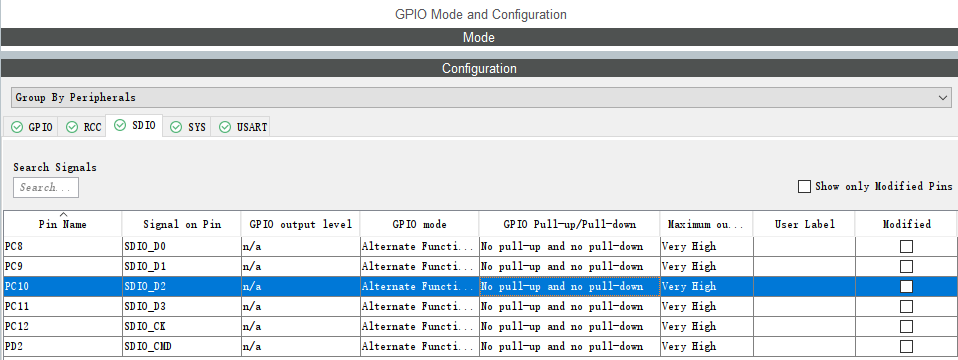Sort by GPIO Pull-up/Pull-down column header
Viewport: 958px width, 360px height.
coord(569,224)
